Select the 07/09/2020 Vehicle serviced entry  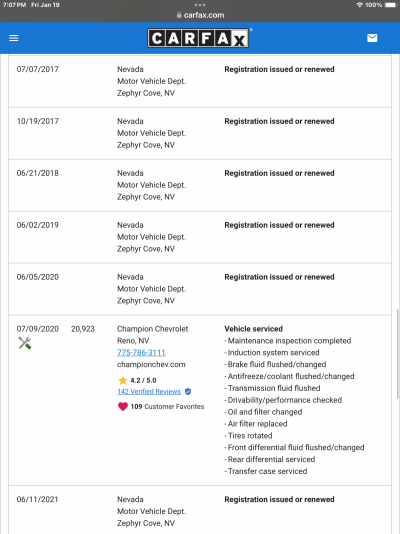pyautogui.click(x=200, y=400)
